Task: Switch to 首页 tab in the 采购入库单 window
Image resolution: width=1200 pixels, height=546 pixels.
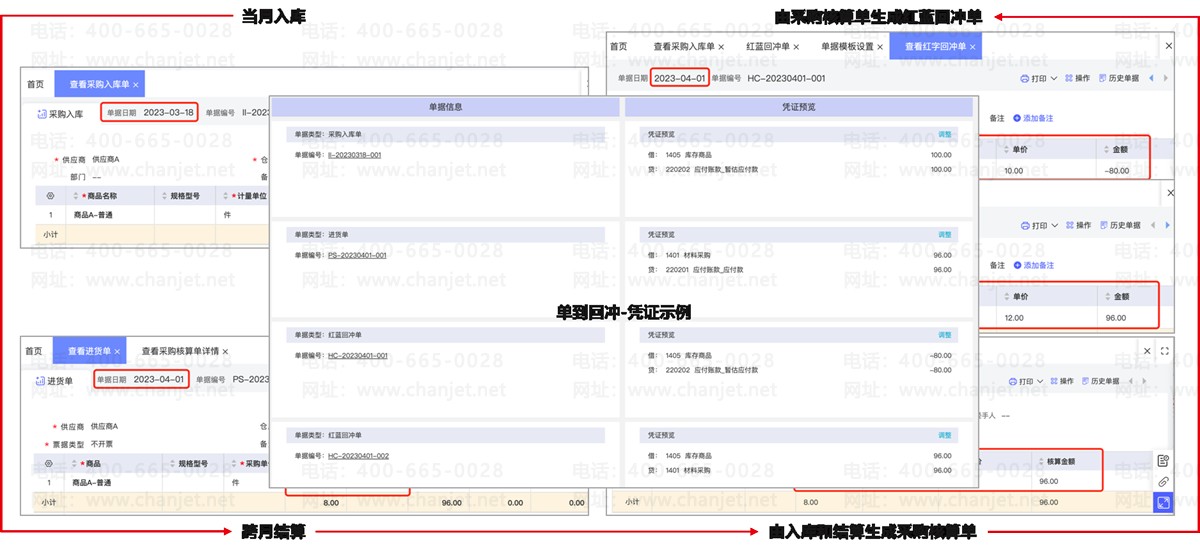Action: click(x=34, y=84)
